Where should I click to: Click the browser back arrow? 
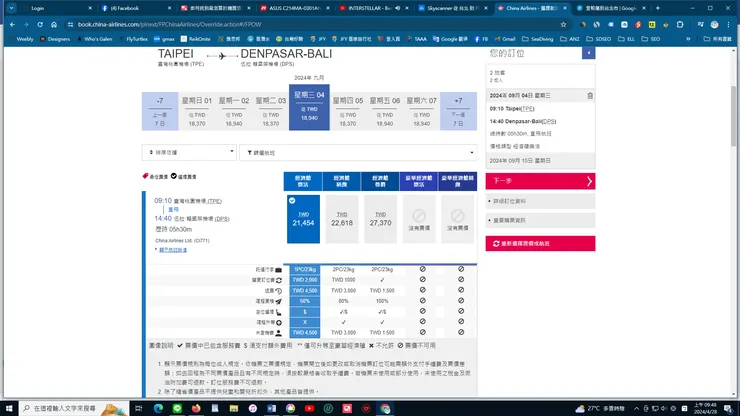tap(13, 25)
